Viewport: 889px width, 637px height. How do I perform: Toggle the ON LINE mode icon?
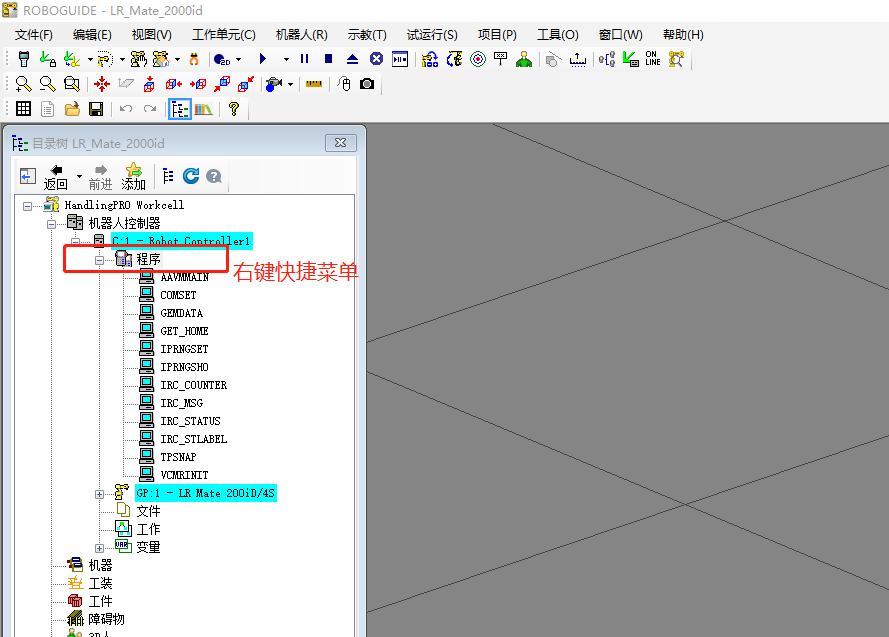coord(653,58)
